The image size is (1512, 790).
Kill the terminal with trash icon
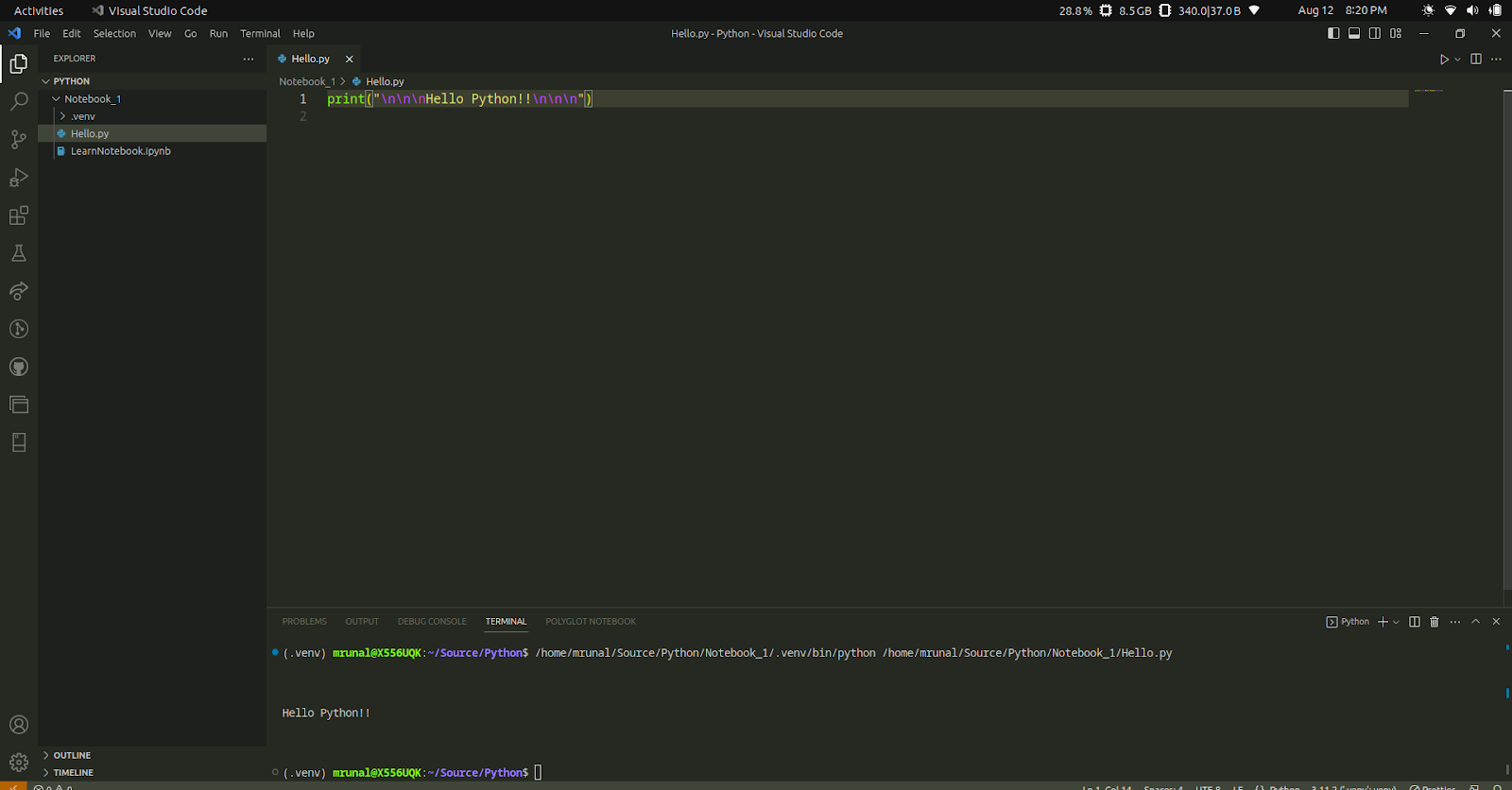point(1435,622)
